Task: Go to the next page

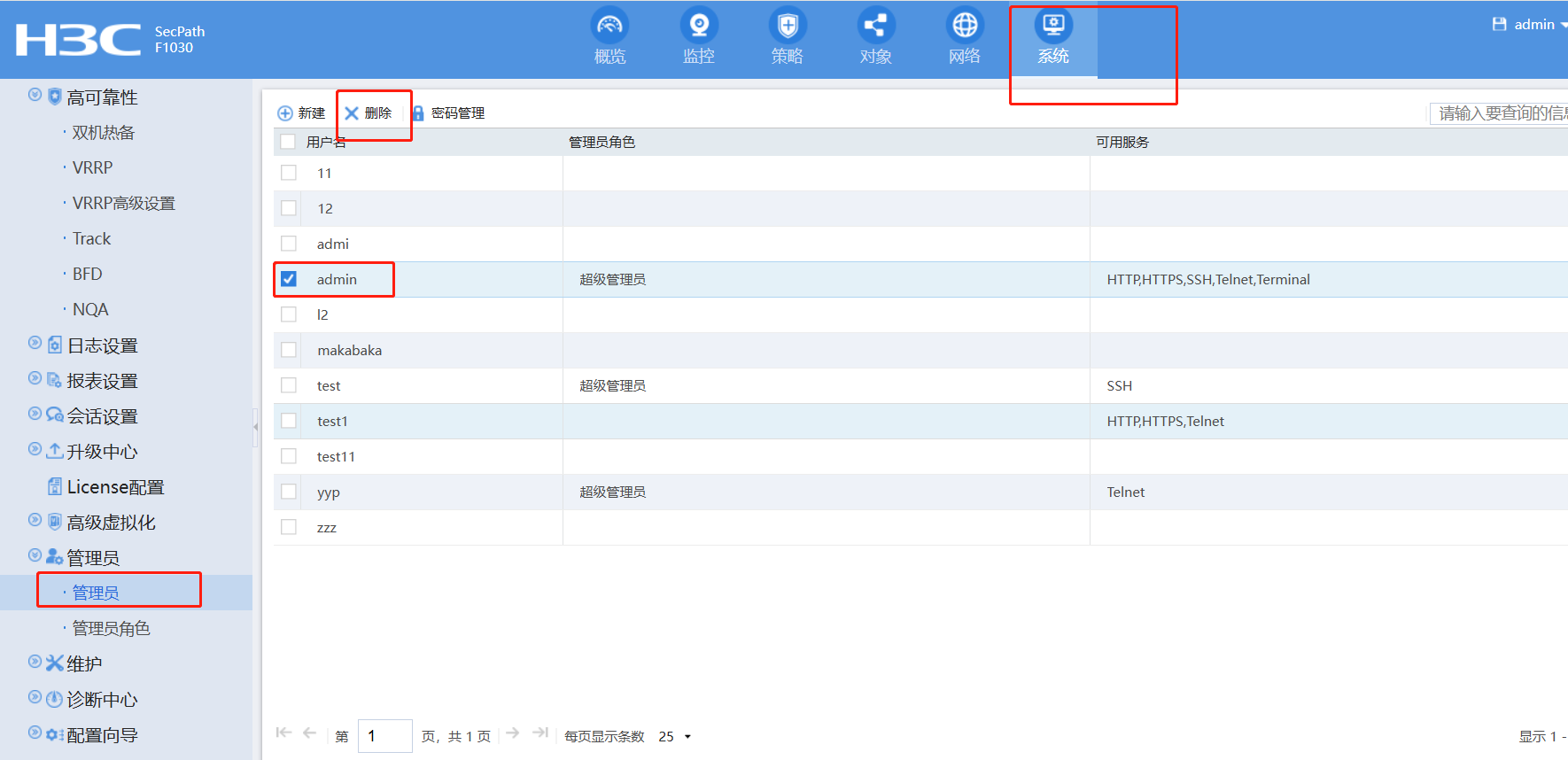Action: click(x=513, y=733)
